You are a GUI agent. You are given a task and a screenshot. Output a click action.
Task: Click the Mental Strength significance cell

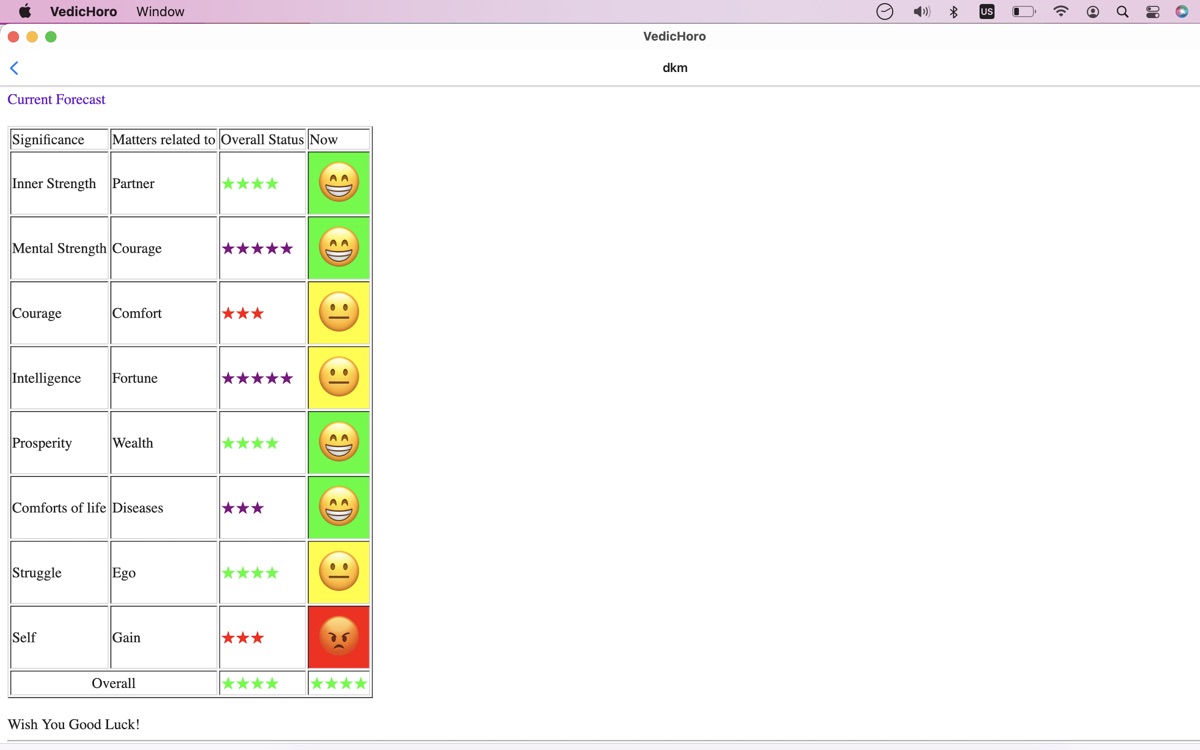point(59,248)
